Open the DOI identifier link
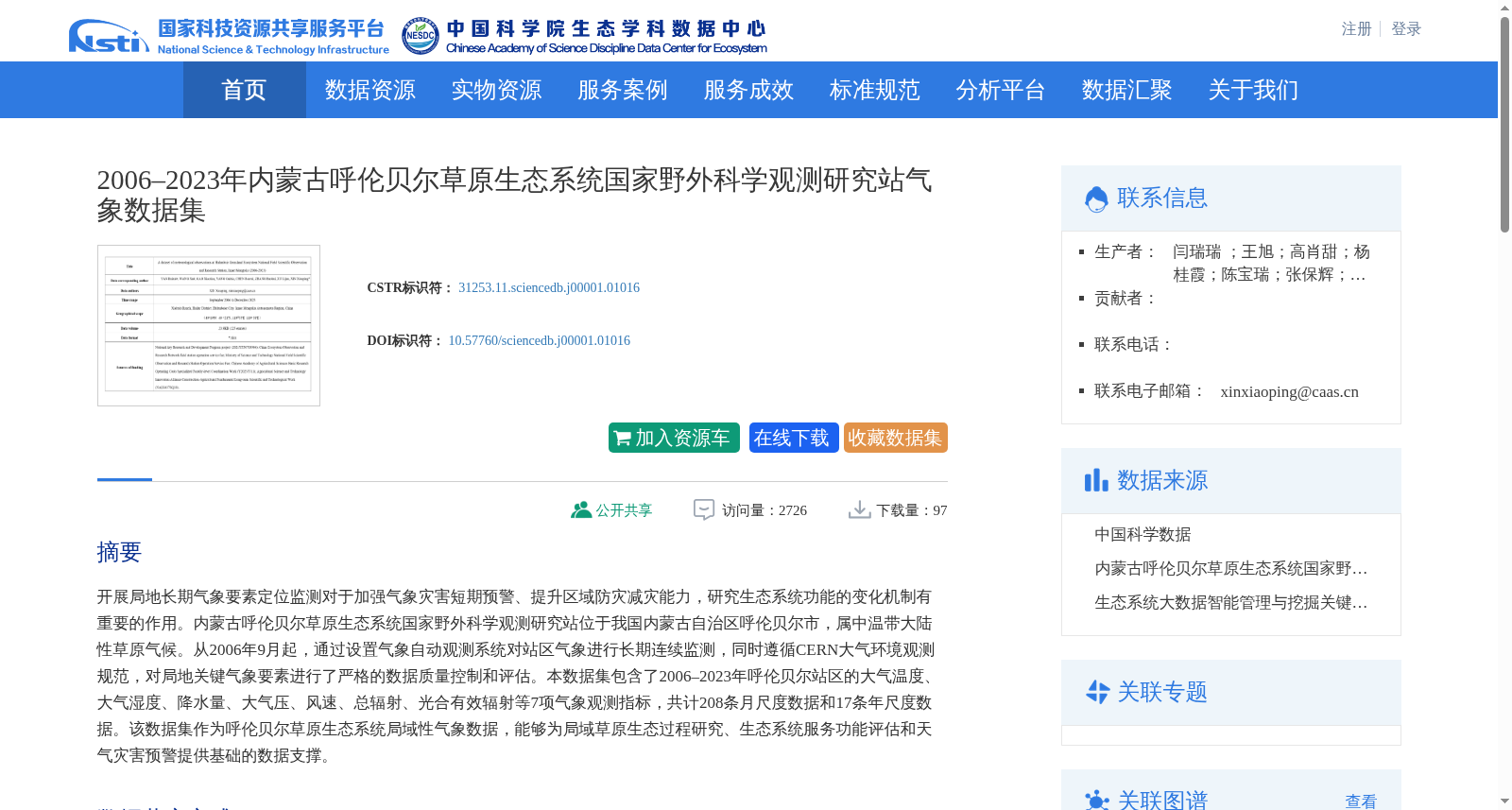The height and width of the screenshot is (810, 1512). tap(539, 340)
